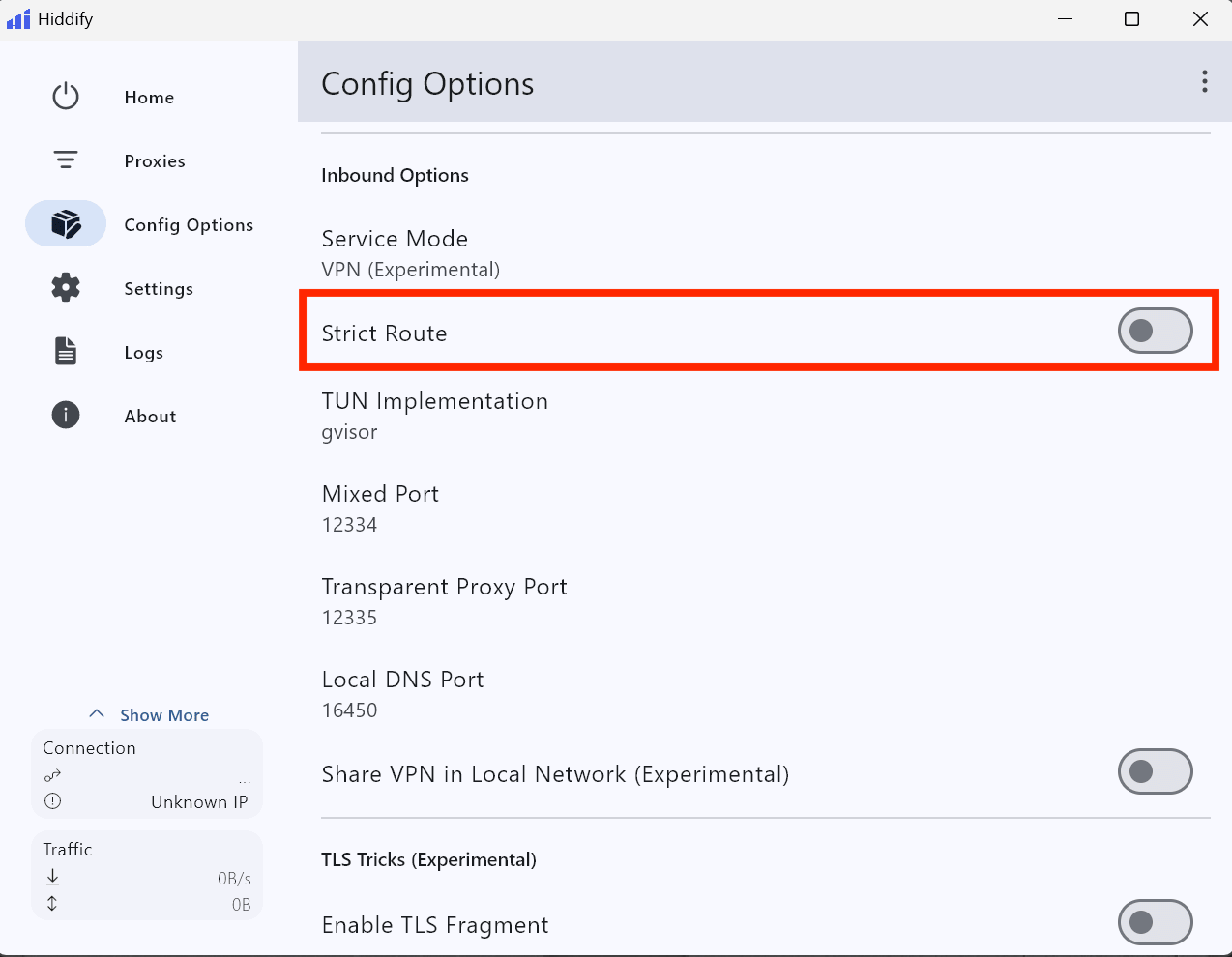Viewport: 1232px width, 957px height.
Task: Click the Proxies filter icon
Action: coord(66,160)
